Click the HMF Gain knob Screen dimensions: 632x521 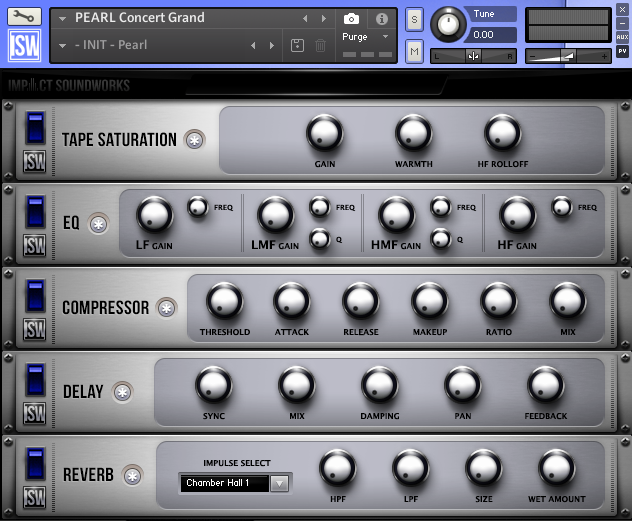click(397, 215)
